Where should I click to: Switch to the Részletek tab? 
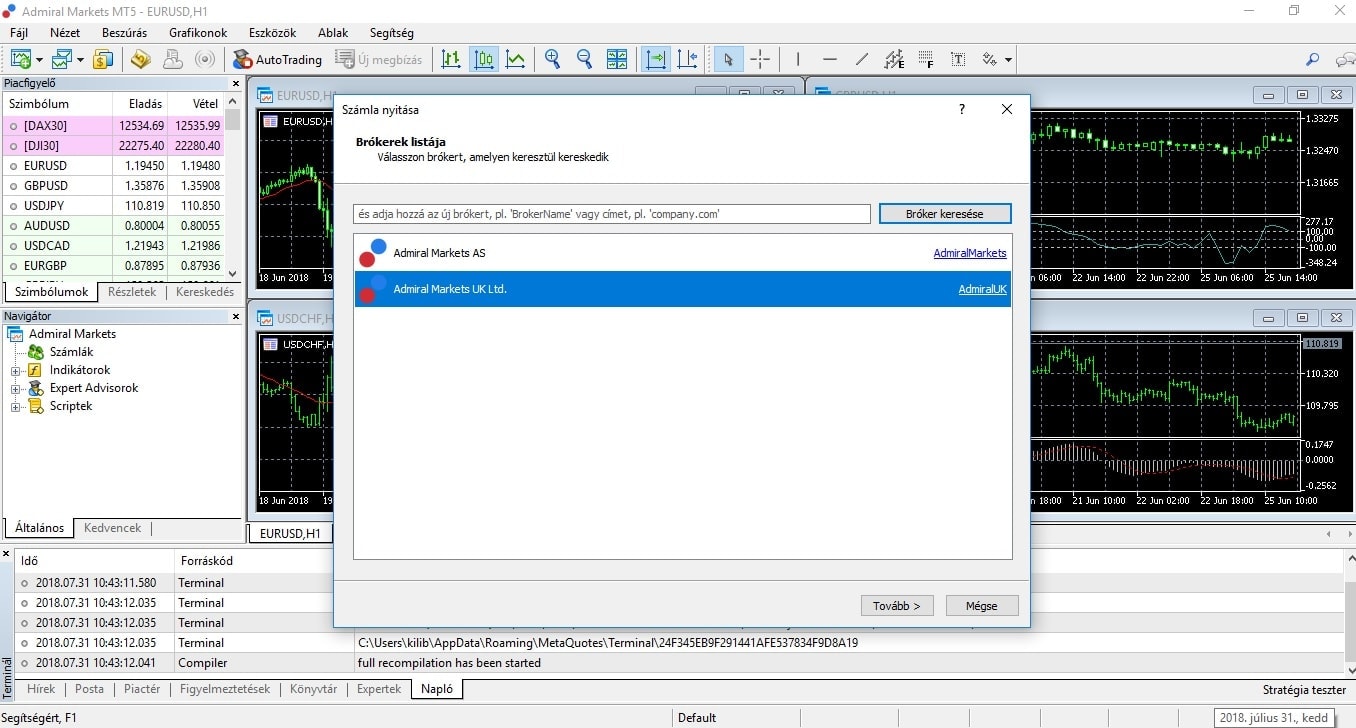click(131, 292)
